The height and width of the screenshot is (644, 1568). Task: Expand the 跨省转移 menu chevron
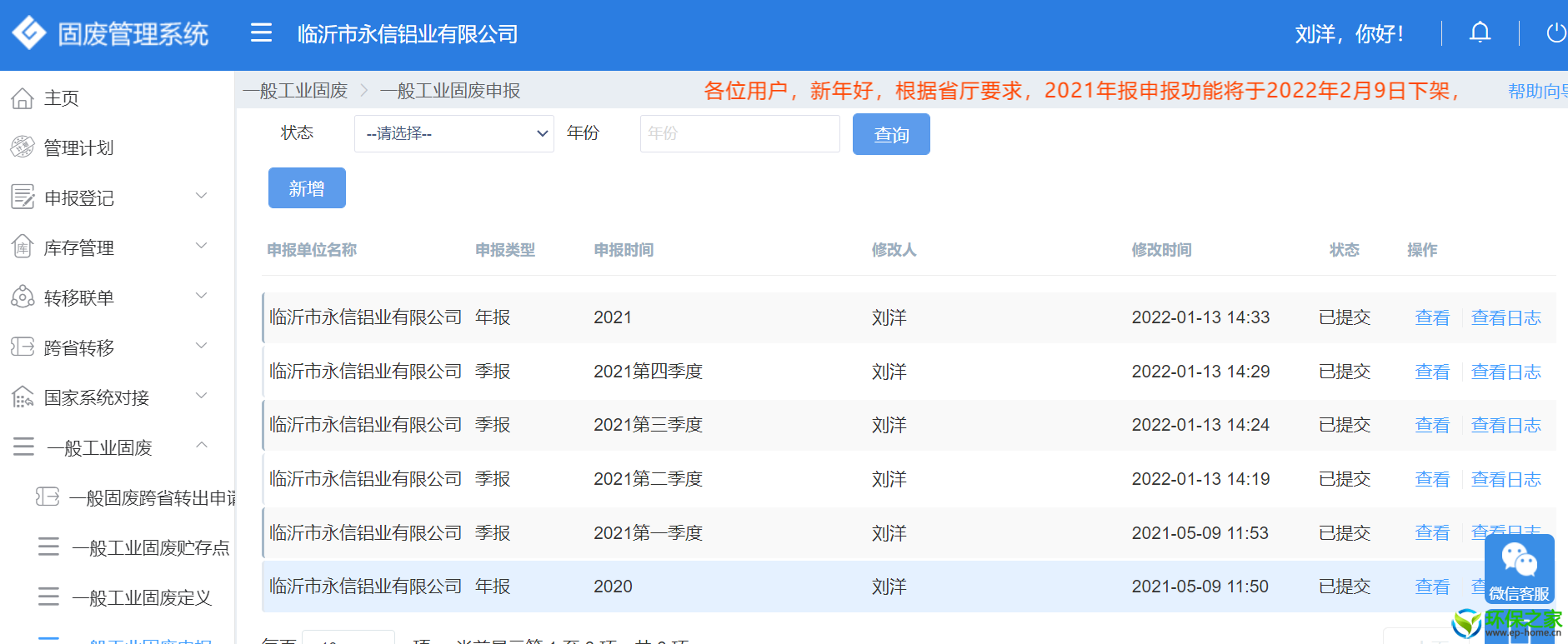coord(201,346)
